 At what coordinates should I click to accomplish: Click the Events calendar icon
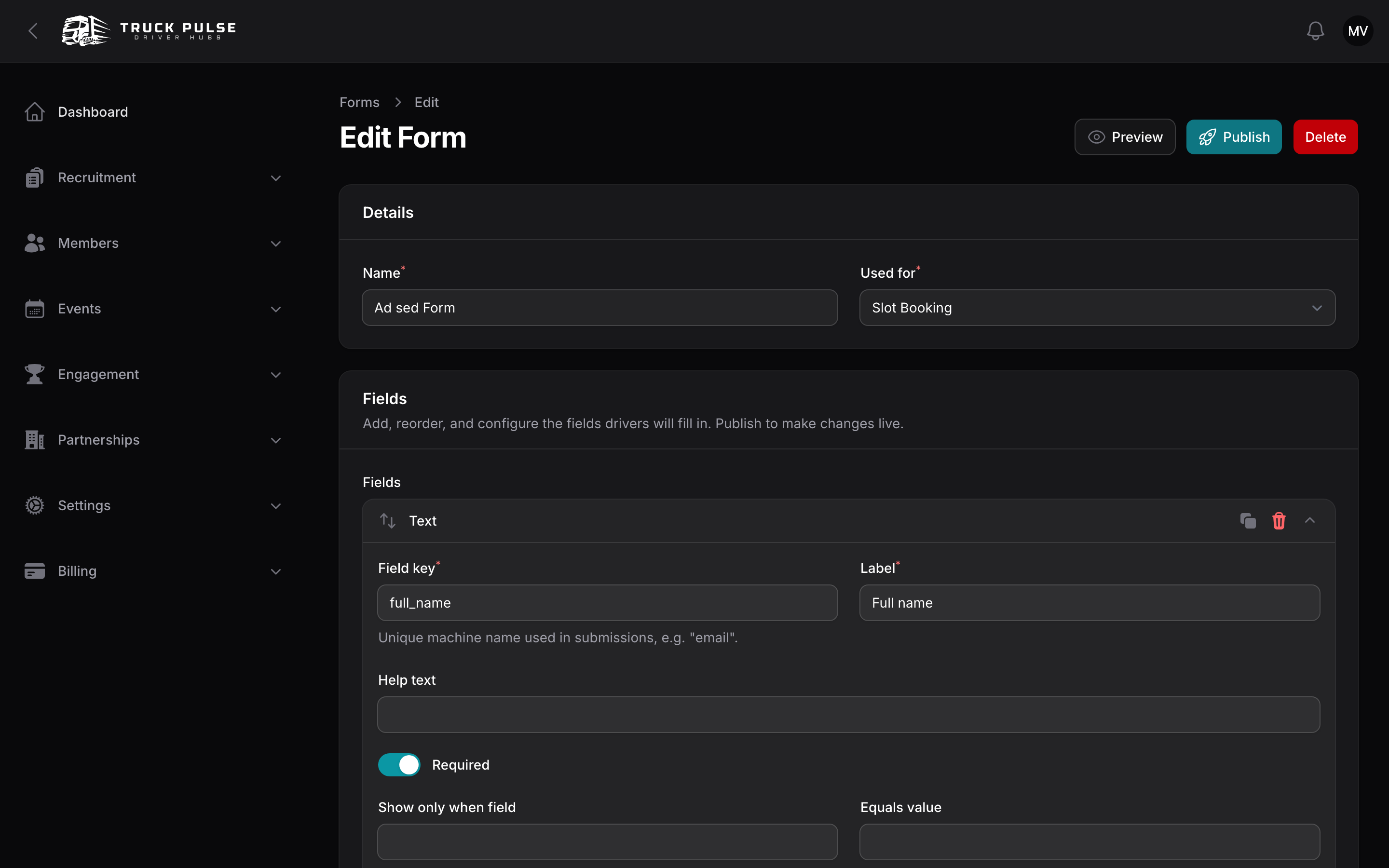34,309
